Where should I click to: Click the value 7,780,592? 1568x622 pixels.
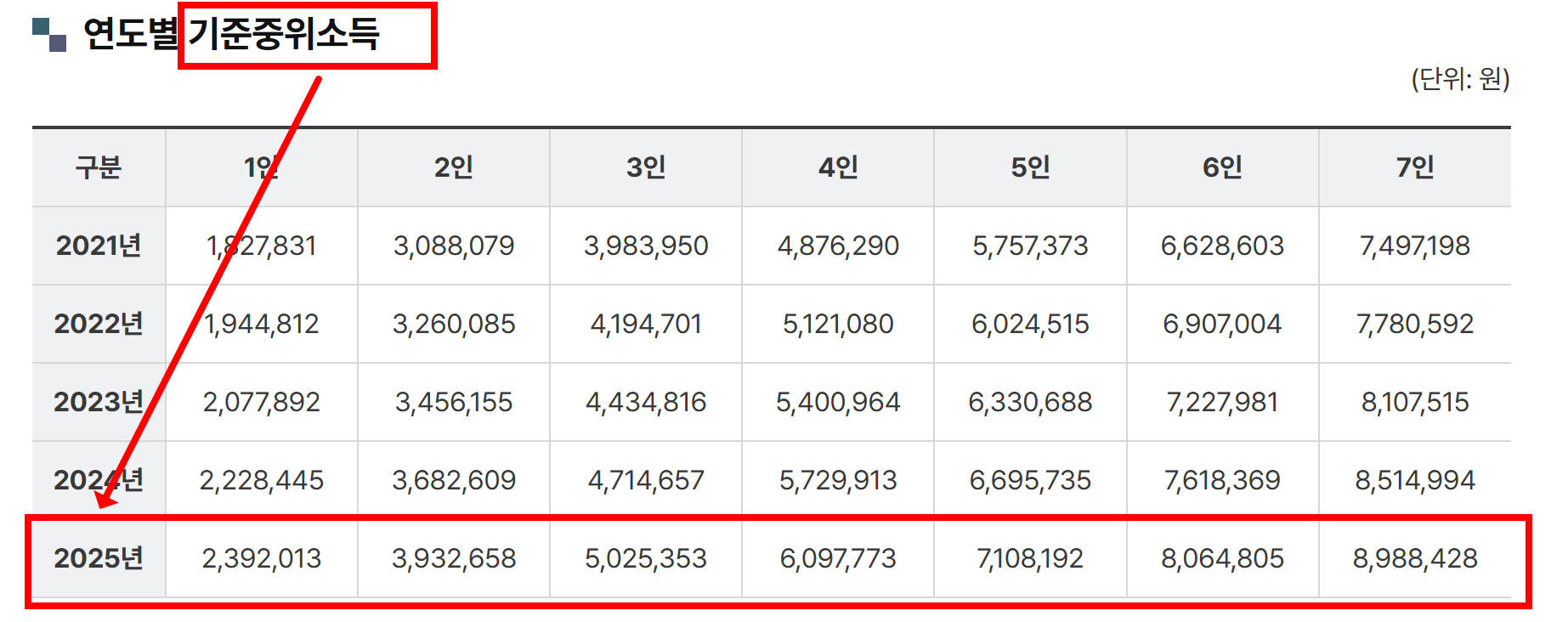pyautogui.click(x=1415, y=324)
